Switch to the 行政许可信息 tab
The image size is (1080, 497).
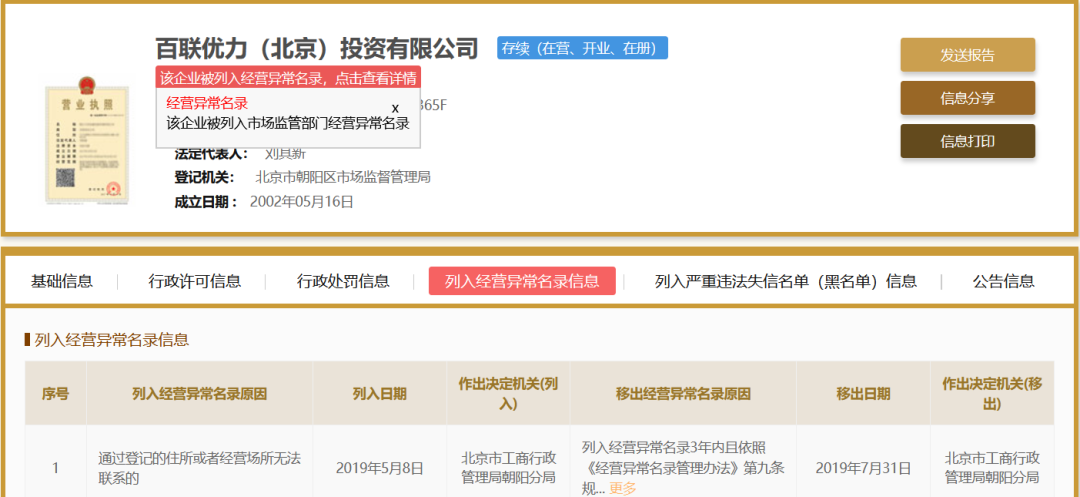coord(195,281)
